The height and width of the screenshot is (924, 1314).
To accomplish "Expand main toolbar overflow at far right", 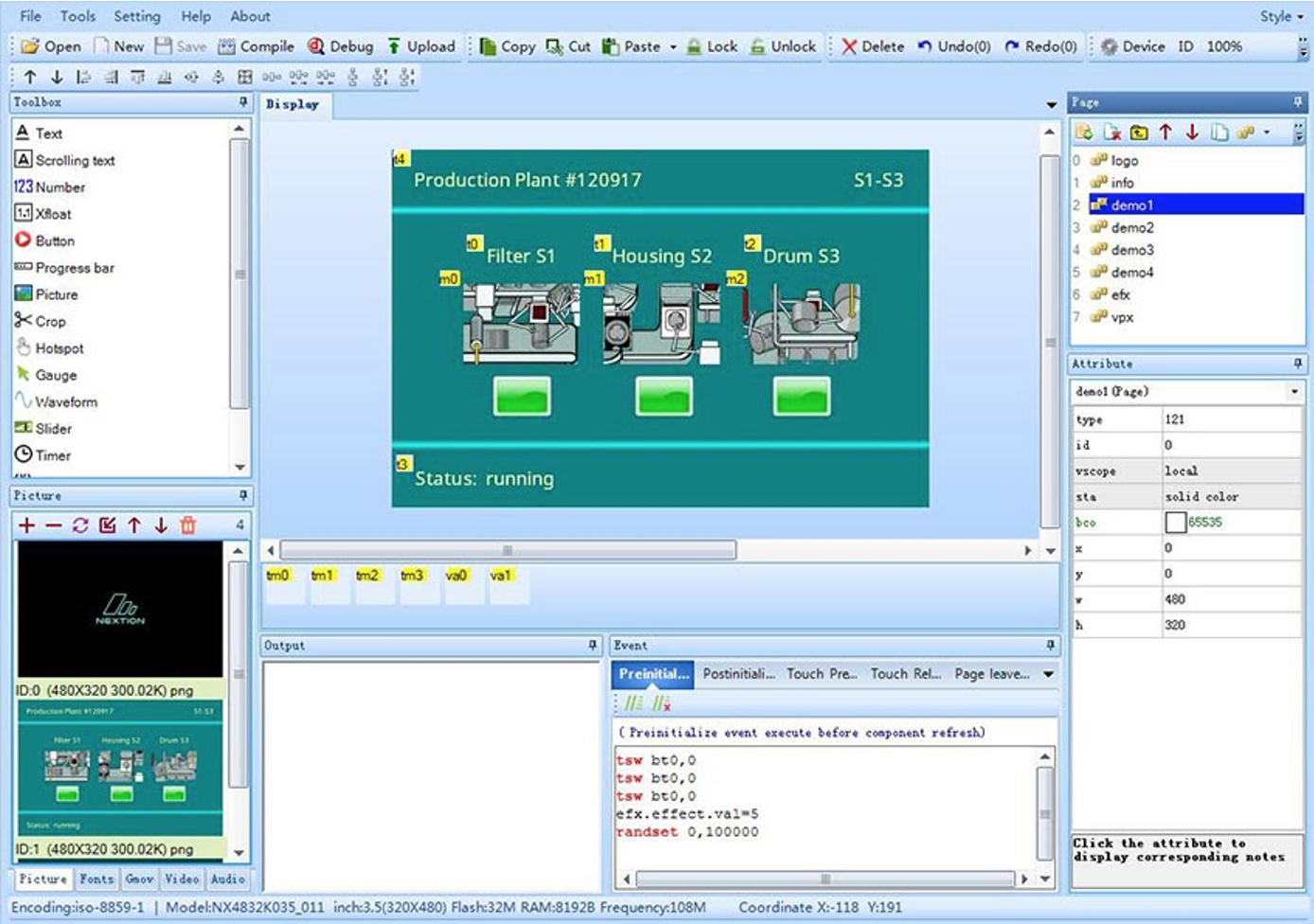I will point(1304,46).
